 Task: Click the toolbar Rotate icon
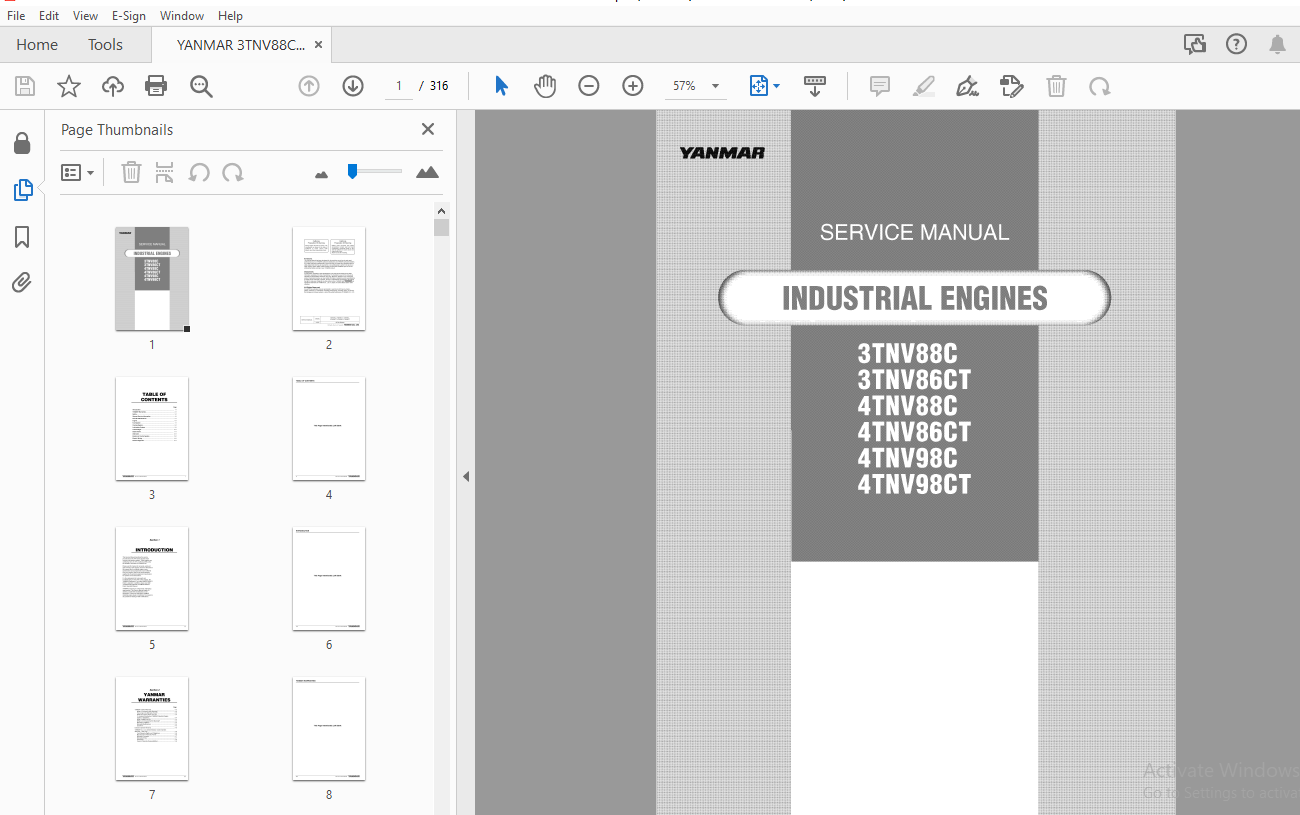coord(1100,86)
